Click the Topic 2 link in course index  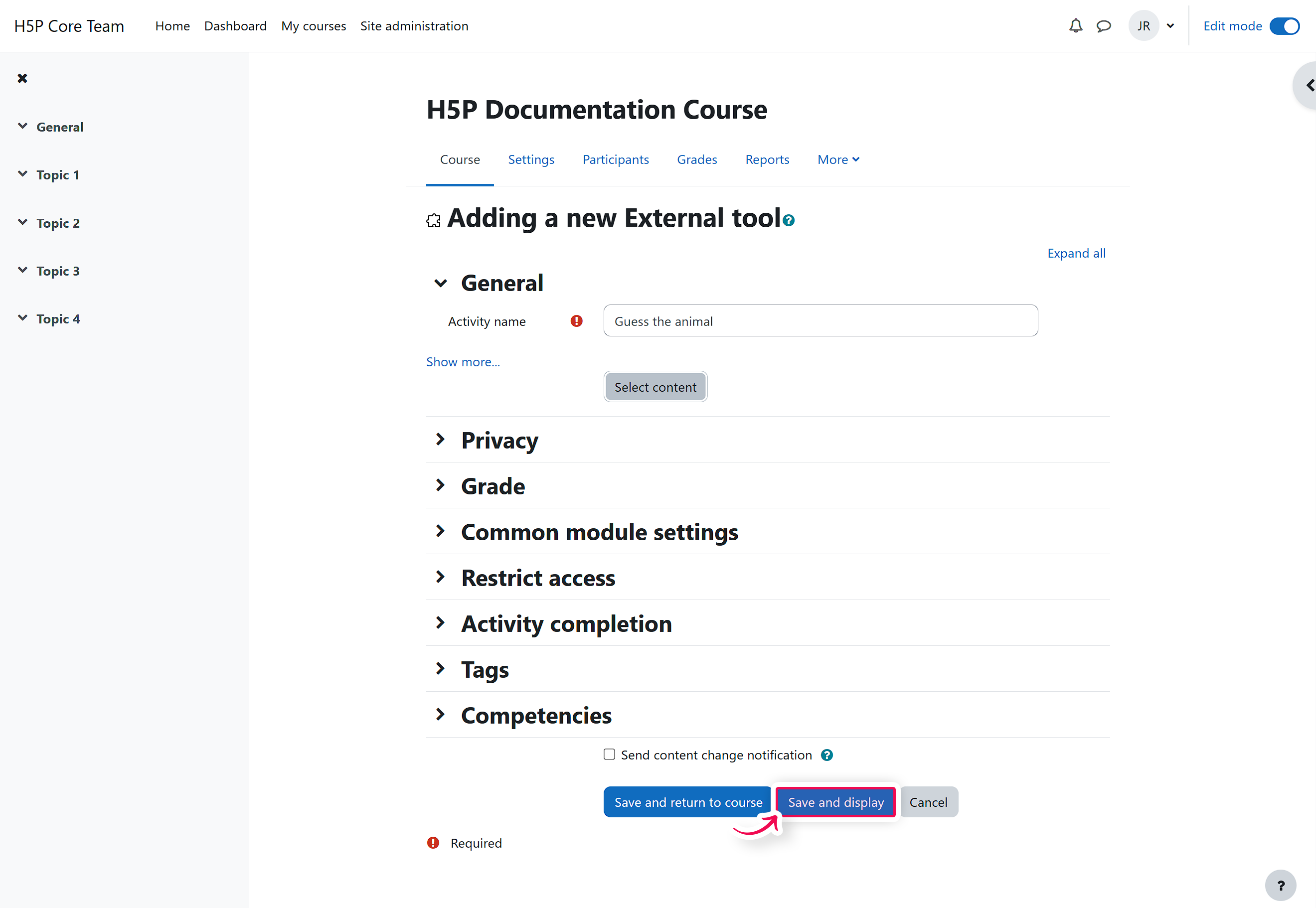58,223
